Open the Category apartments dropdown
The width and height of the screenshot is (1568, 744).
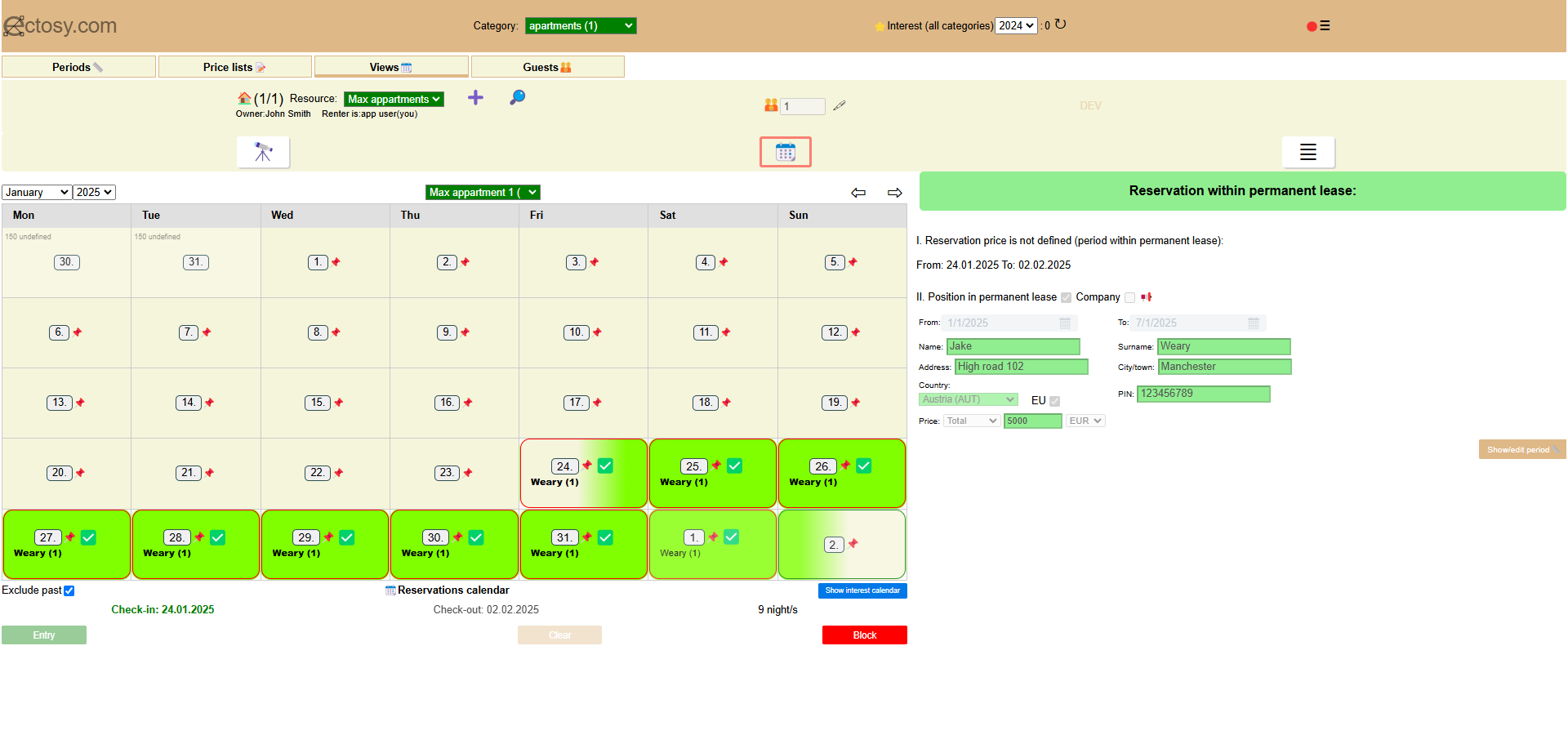tap(580, 26)
